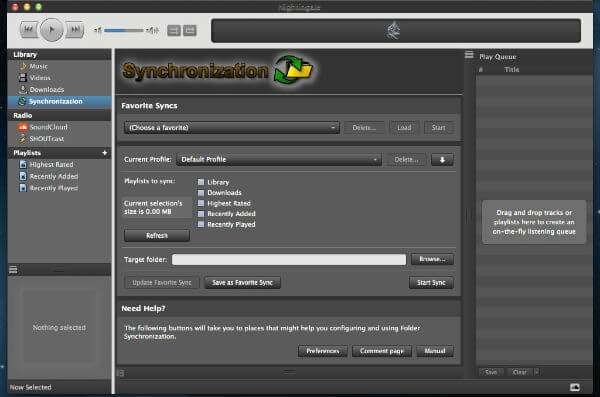
Task: Check the Recently Played checkbox
Action: [x=201, y=224]
